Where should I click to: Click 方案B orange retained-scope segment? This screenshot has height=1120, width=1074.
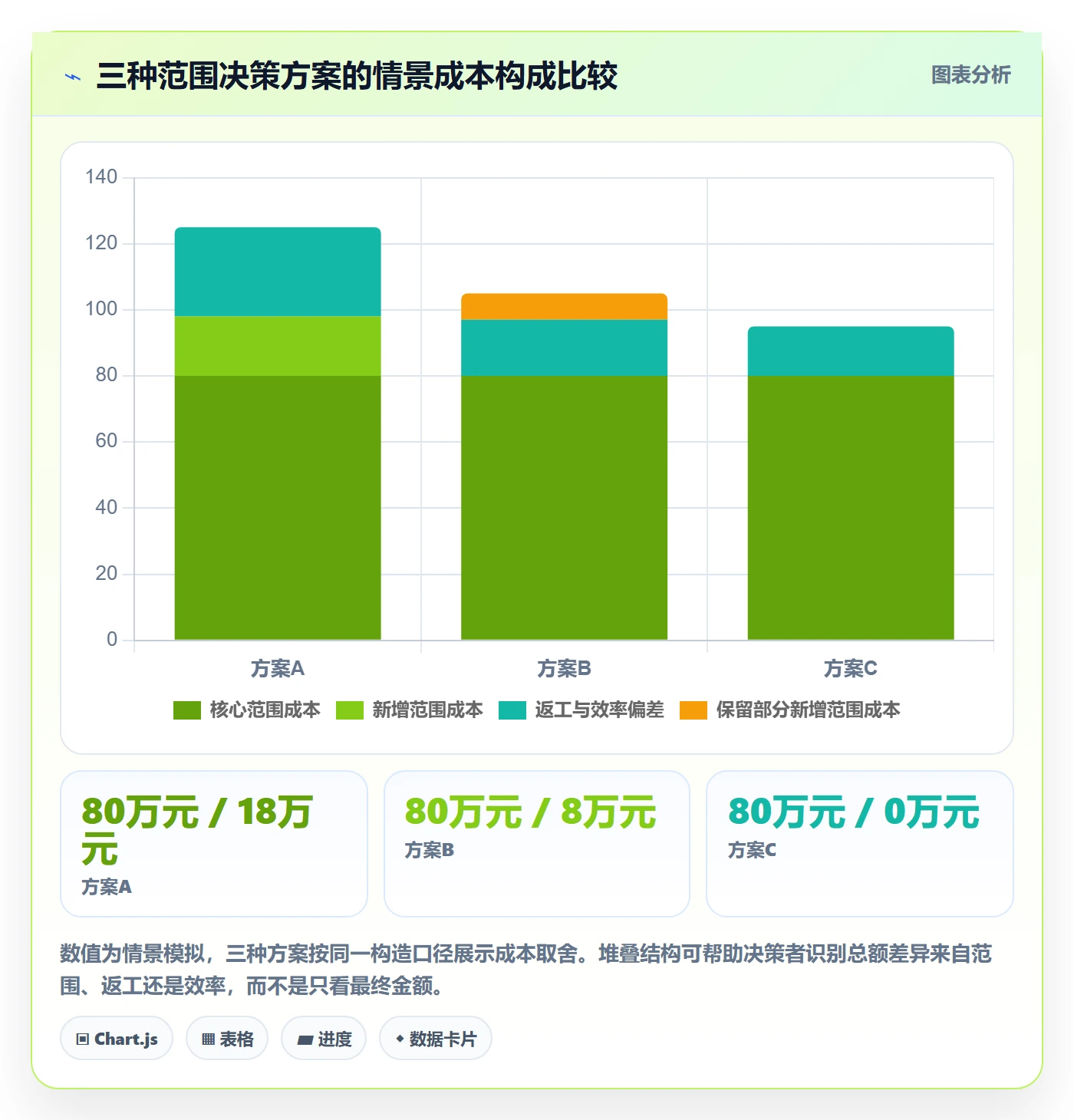(x=564, y=307)
